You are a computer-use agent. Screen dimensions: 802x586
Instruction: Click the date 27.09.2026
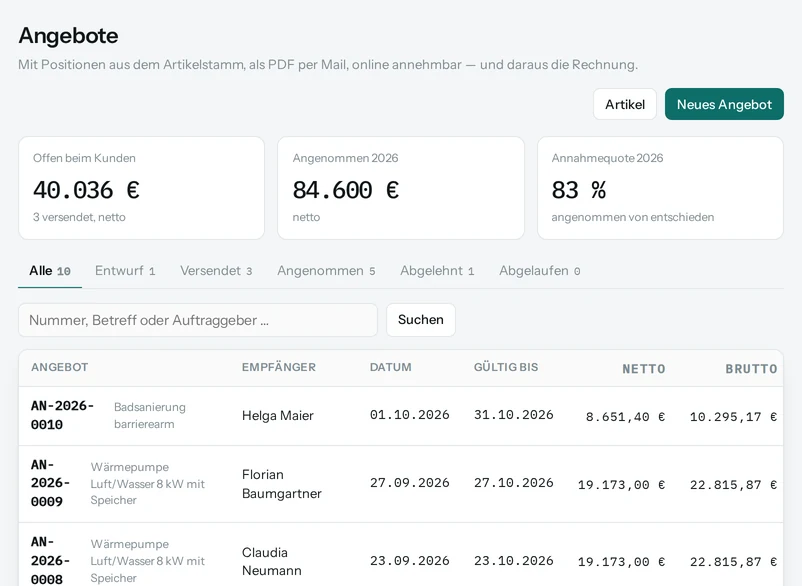pos(409,483)
